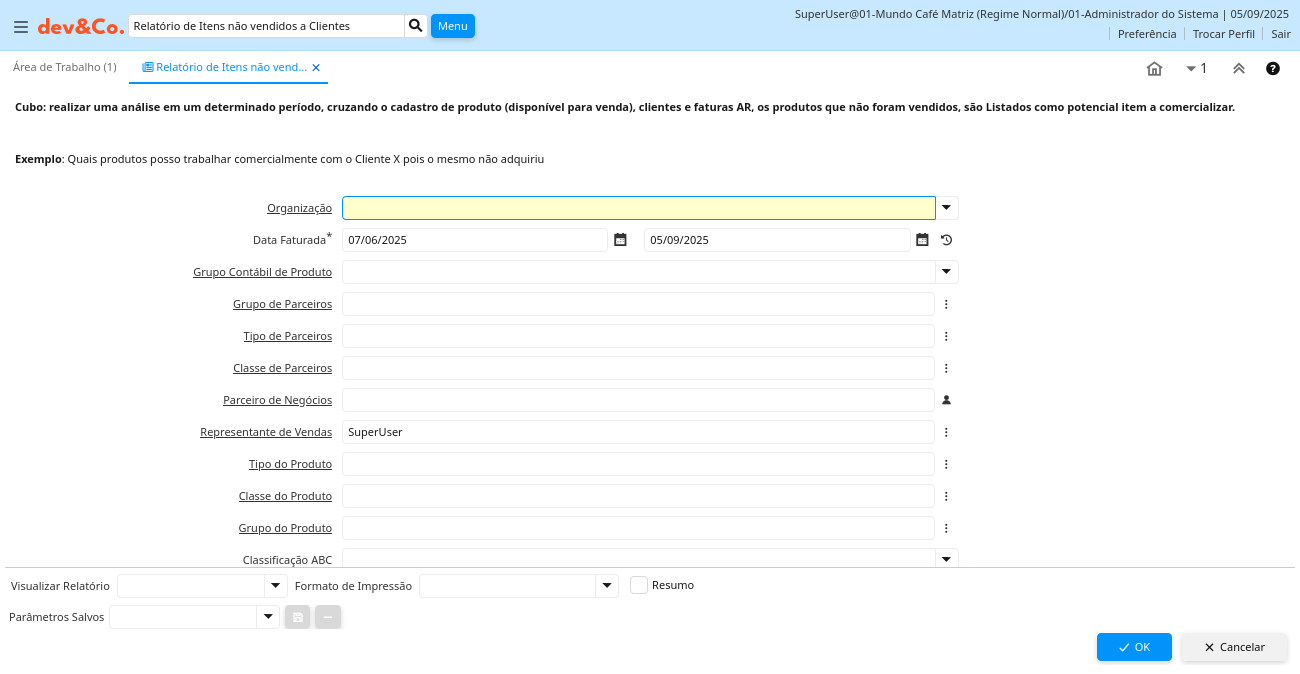Switch to Área de Trabalho tab
The height and width of the screenshot is (674, 1300).
click(65, 67)
